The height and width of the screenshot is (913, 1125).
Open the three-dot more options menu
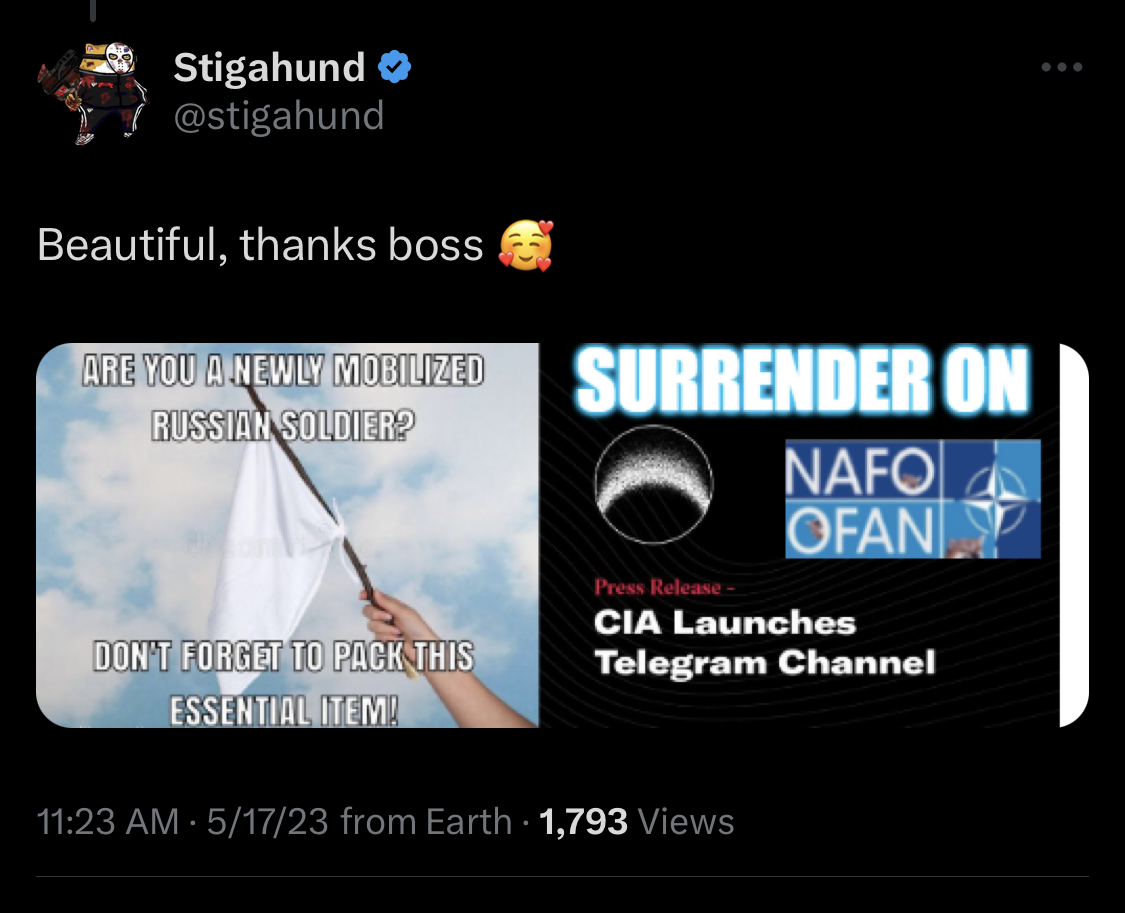coord(1062,67)
